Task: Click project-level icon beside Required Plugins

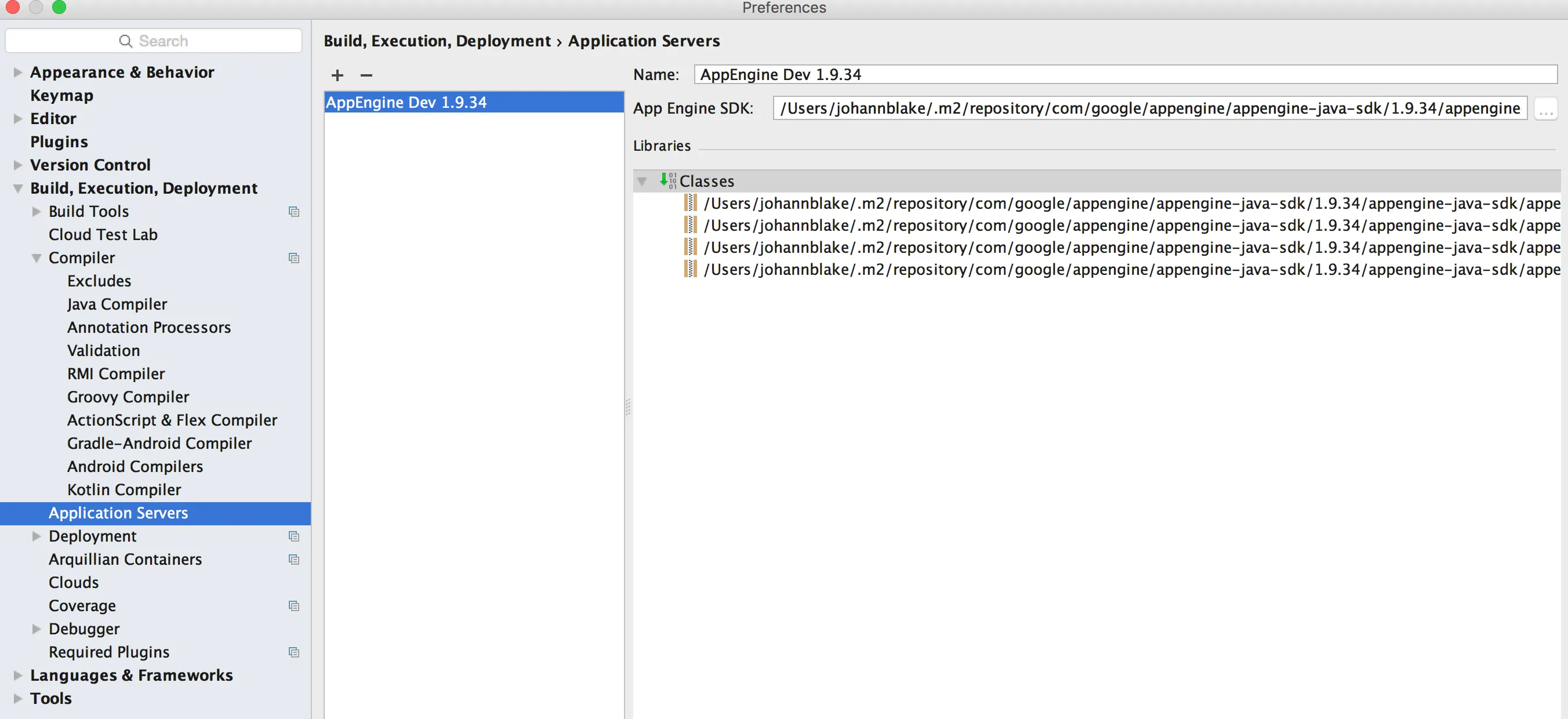Action: click(294, 652)
